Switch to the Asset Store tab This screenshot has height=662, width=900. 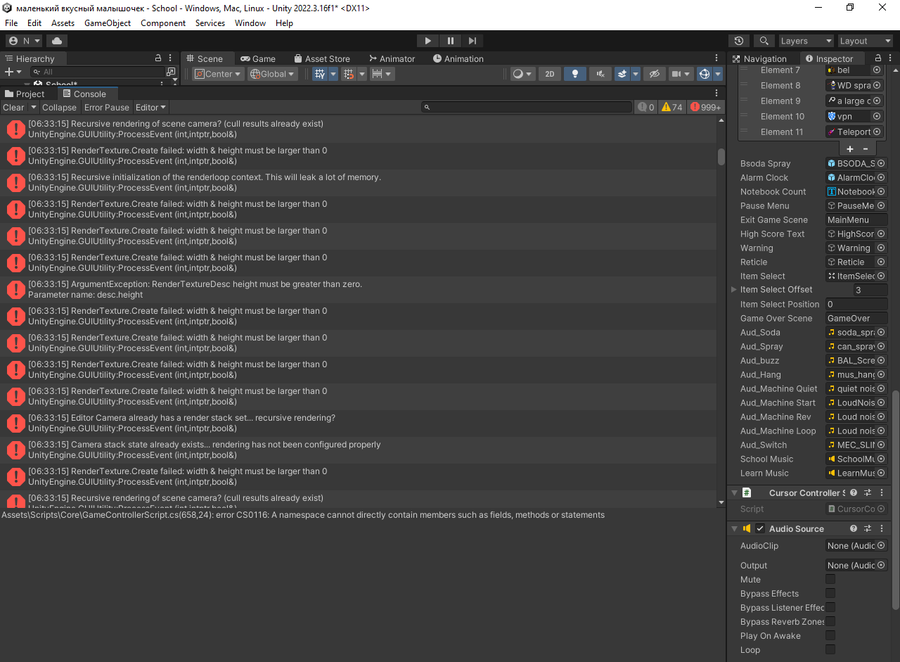pyautogui.click(x=322, y=59)
